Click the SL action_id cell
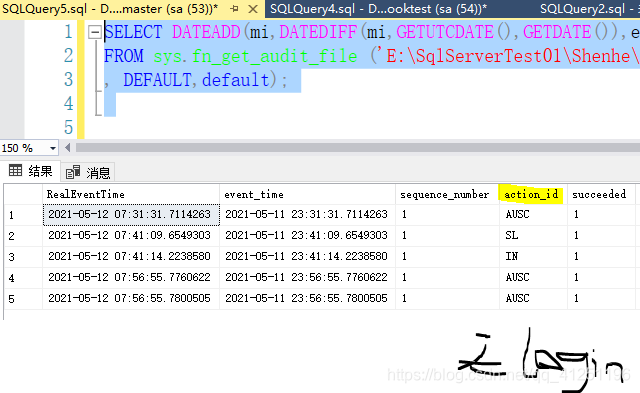This screenshot has height=393, width=640. click(533, 236)
